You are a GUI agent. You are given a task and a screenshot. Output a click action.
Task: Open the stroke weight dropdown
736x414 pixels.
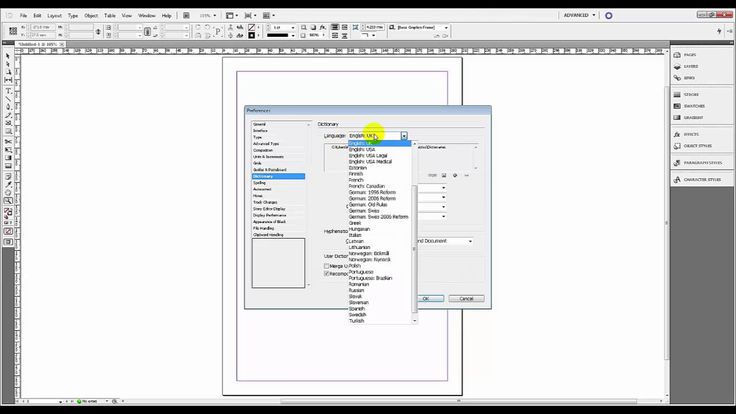click(293, 28)
